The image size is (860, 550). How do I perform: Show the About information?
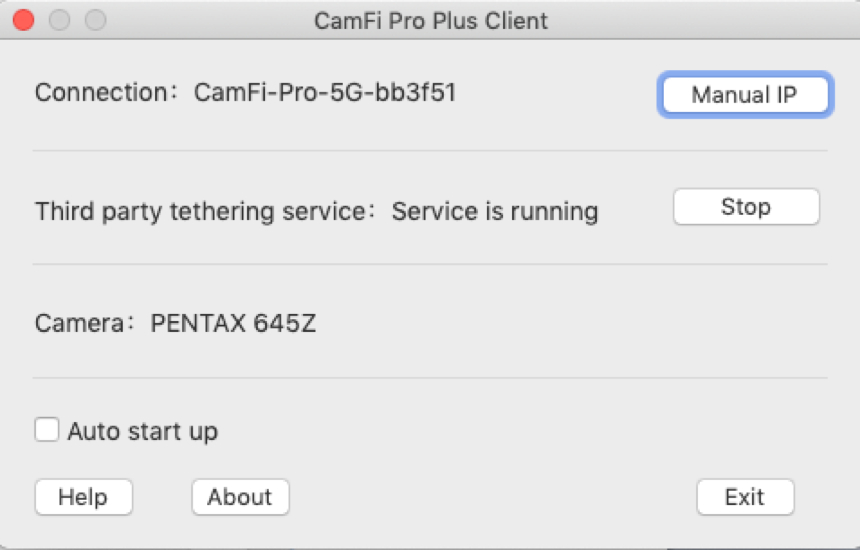point(240,497)
